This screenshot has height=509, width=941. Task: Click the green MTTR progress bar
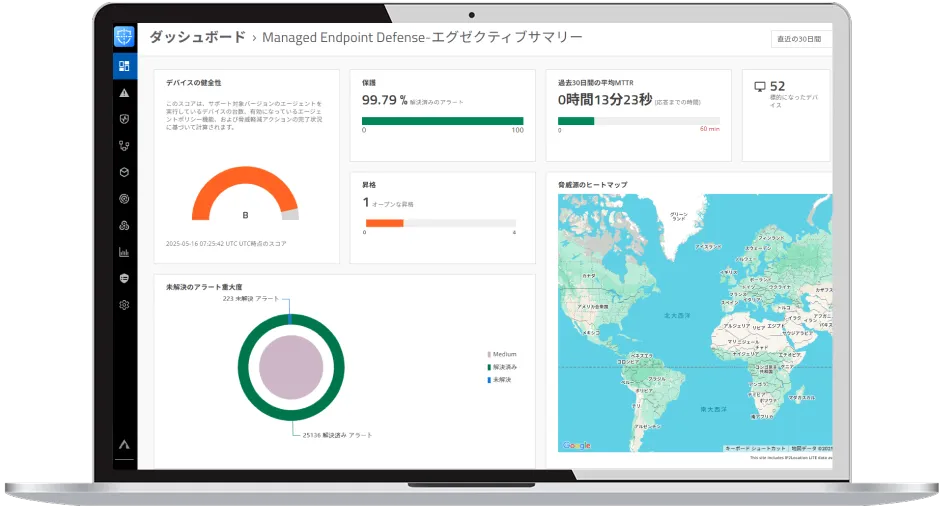(x=576, y=121)
